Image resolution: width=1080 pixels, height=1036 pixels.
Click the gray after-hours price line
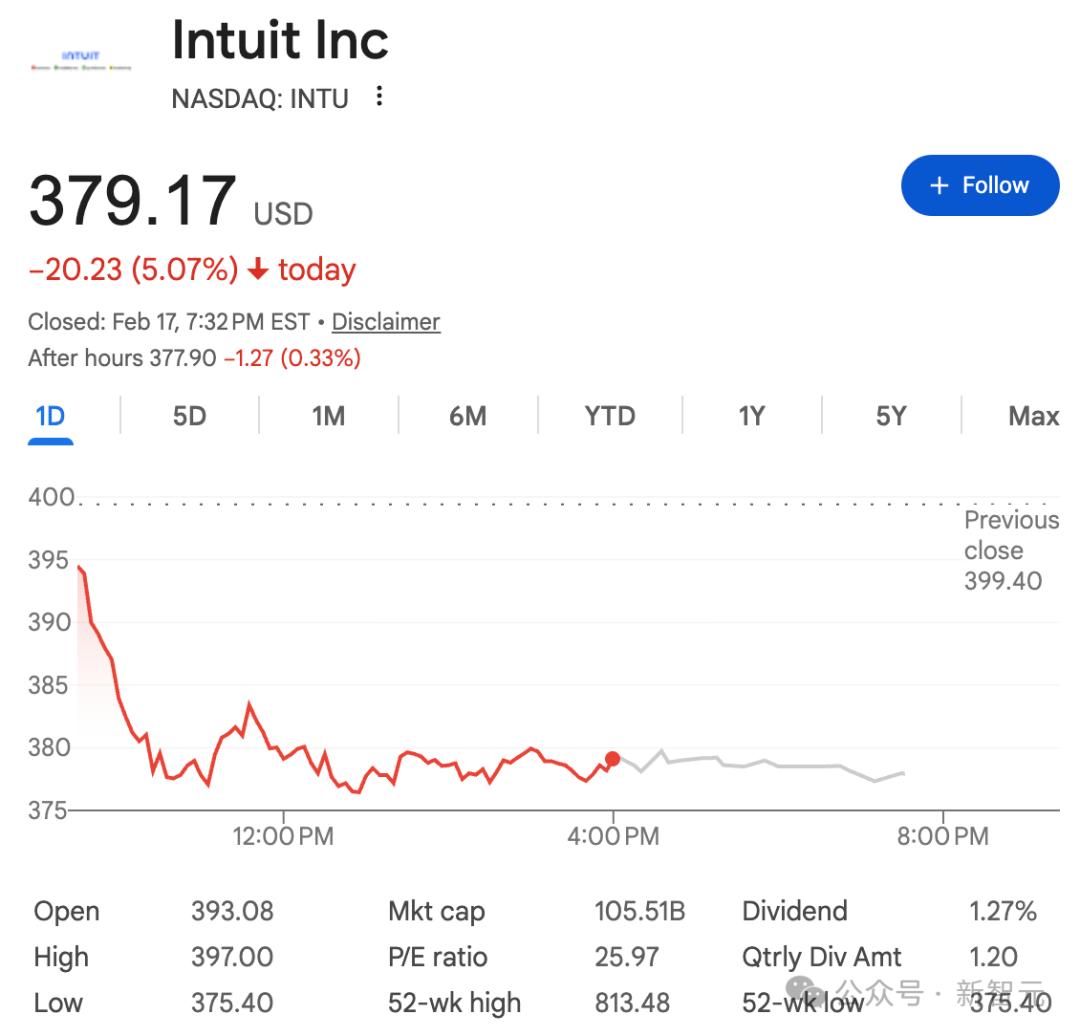coord(758,763)
